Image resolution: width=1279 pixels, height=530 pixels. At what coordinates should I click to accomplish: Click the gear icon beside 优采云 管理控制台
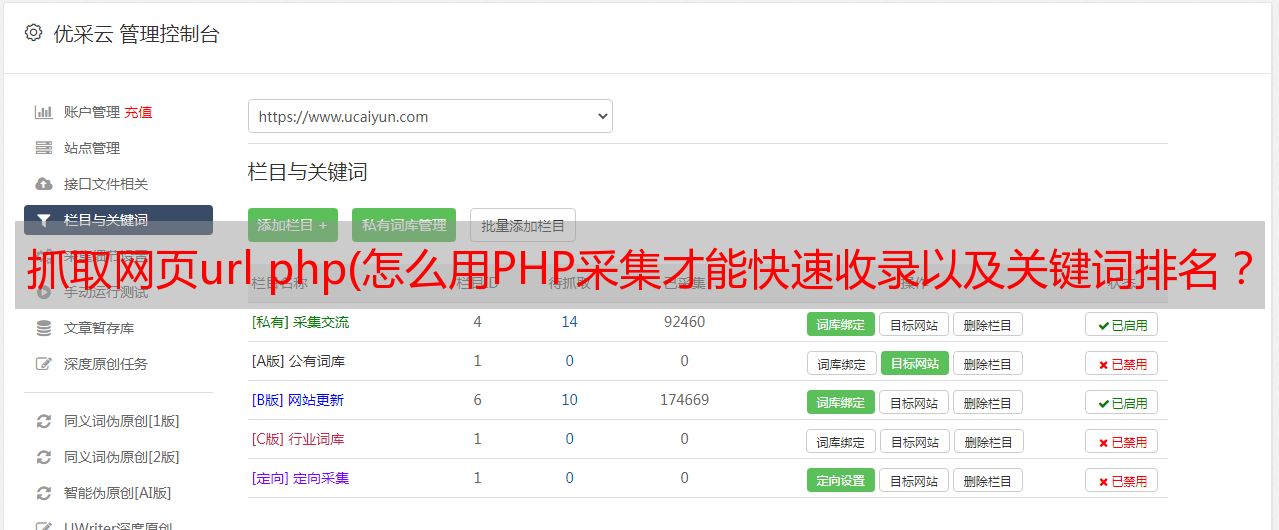tap(33, 33)
